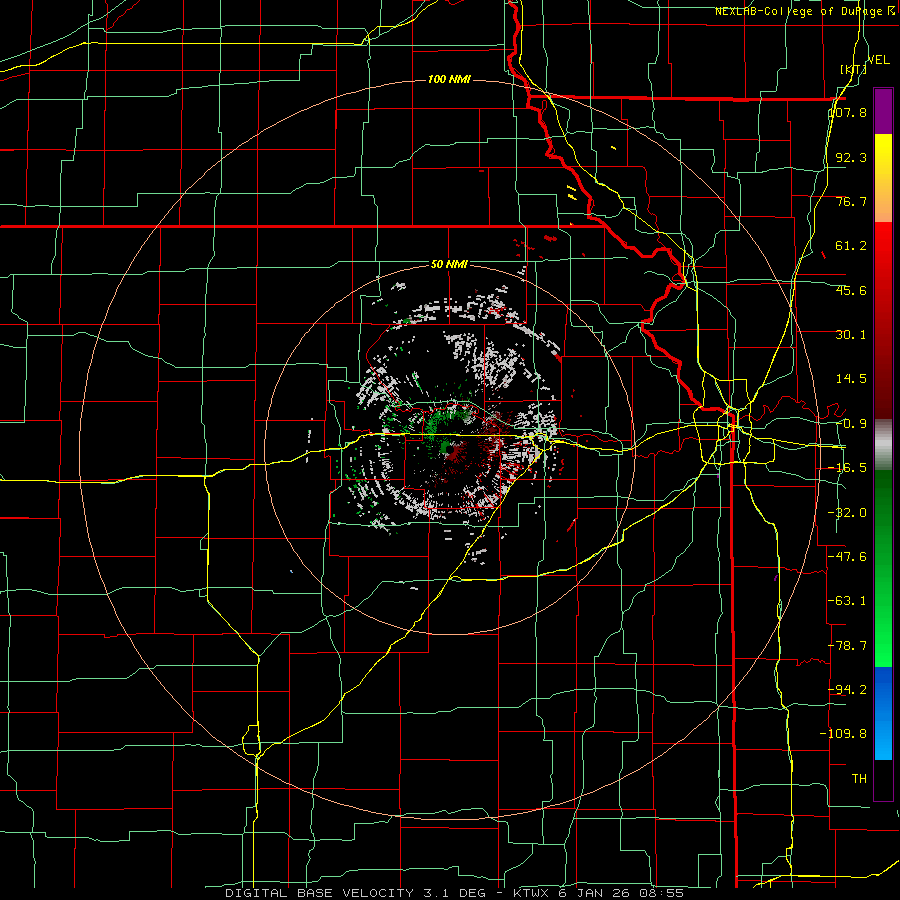The width and height of the screenshot is (900, 900).
Task: Click the purple top segment of color bar
Action: (x=883, y=111)
